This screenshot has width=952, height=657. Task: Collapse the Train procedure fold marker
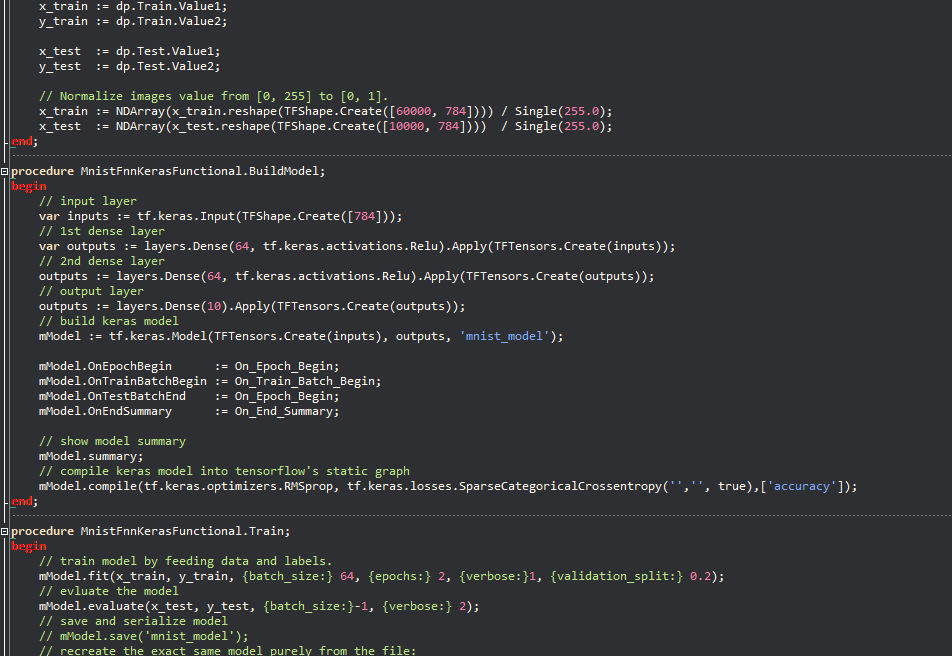4,532
